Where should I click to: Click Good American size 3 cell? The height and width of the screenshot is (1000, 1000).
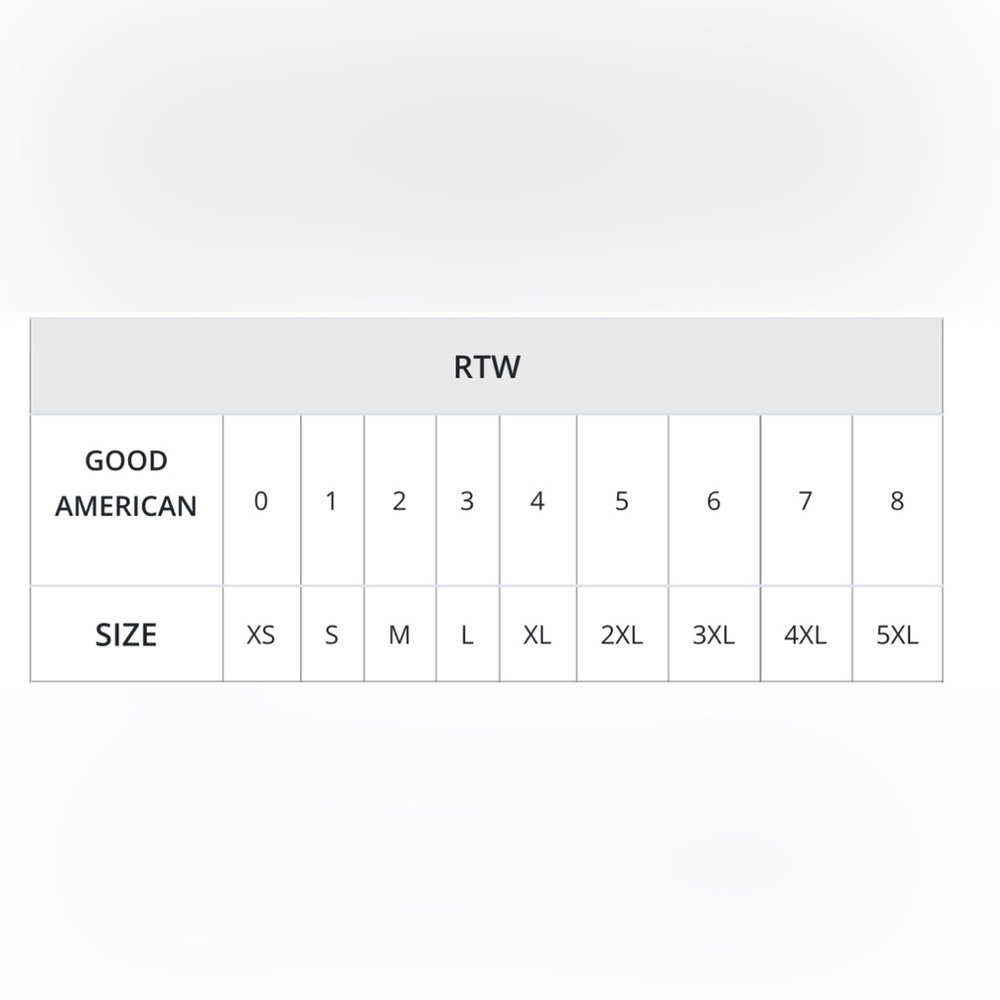(x=467, y=501)
